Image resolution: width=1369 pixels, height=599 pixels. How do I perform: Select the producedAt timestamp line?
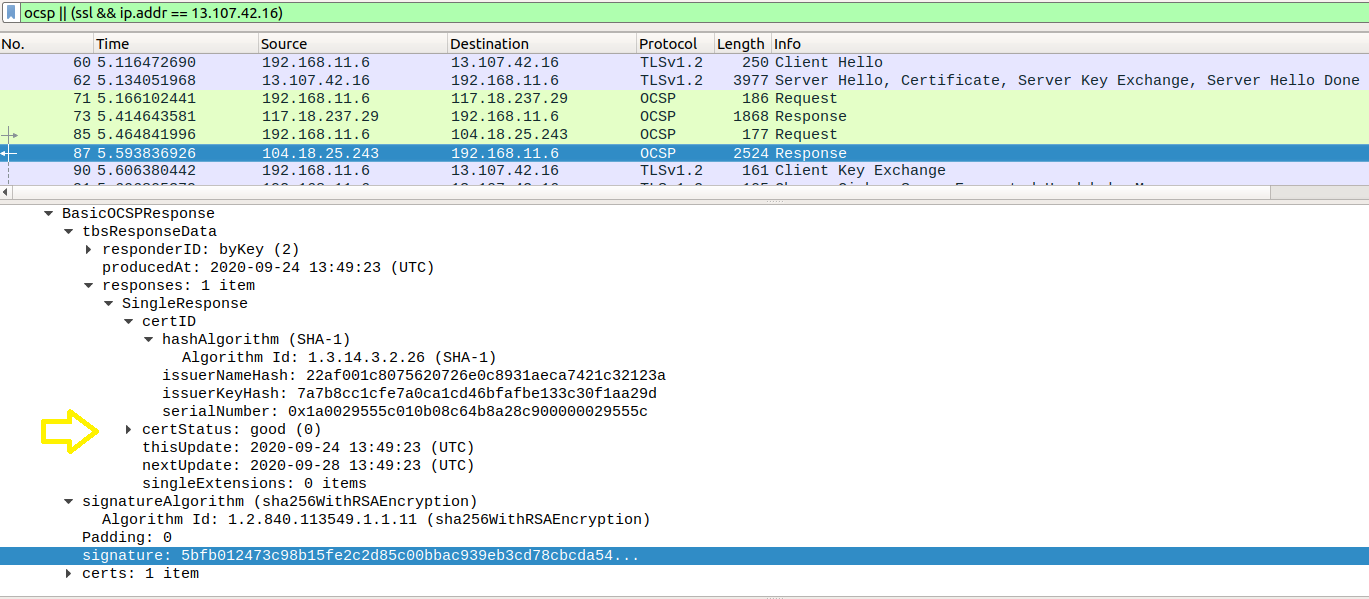[x=268, y=267]
